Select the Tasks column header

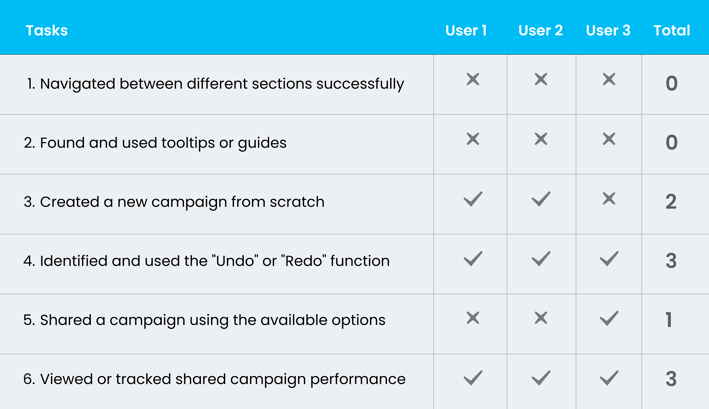point(47,30)
